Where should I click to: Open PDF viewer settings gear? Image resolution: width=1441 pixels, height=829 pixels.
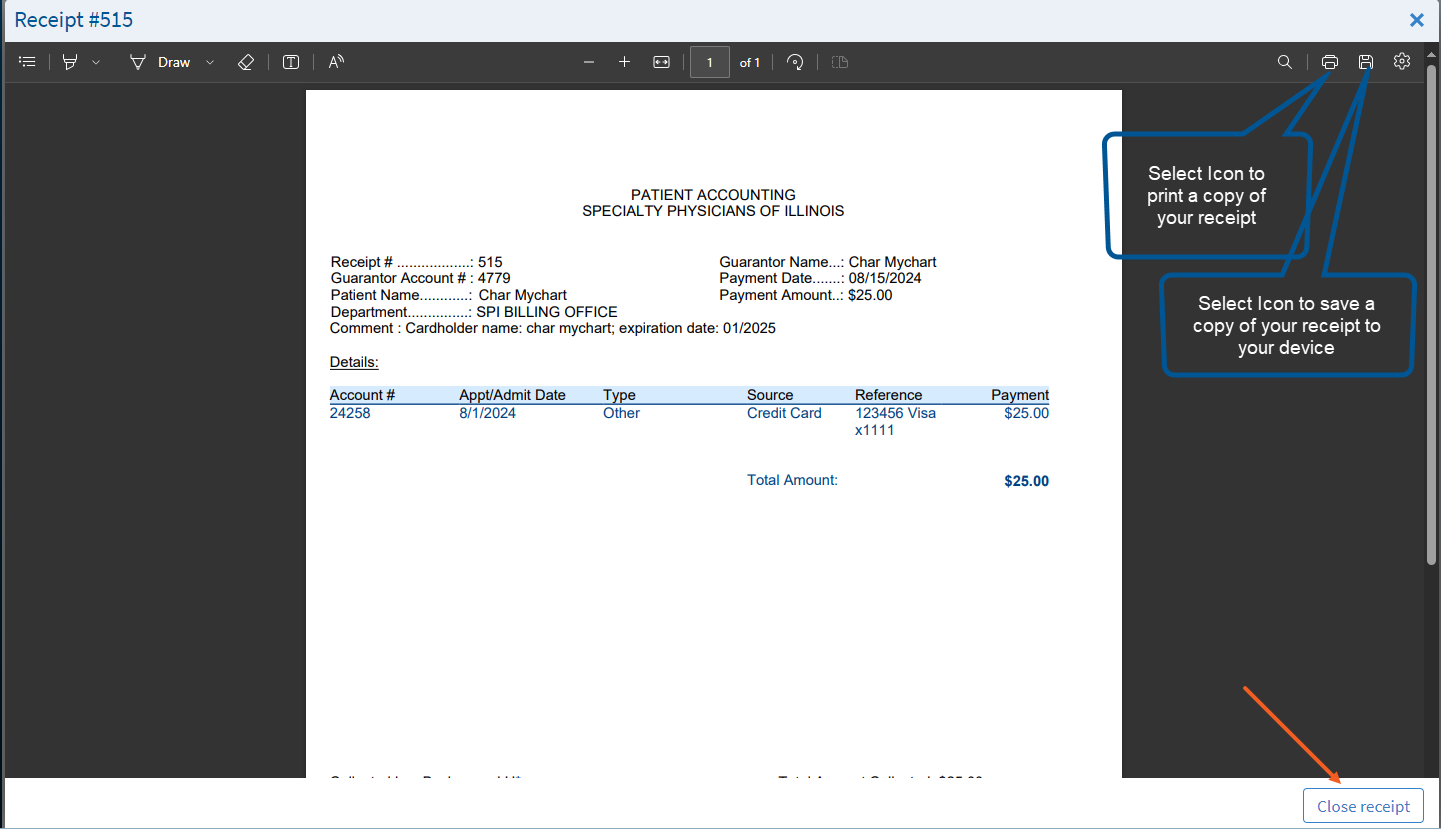click(x=1402, y=62)
